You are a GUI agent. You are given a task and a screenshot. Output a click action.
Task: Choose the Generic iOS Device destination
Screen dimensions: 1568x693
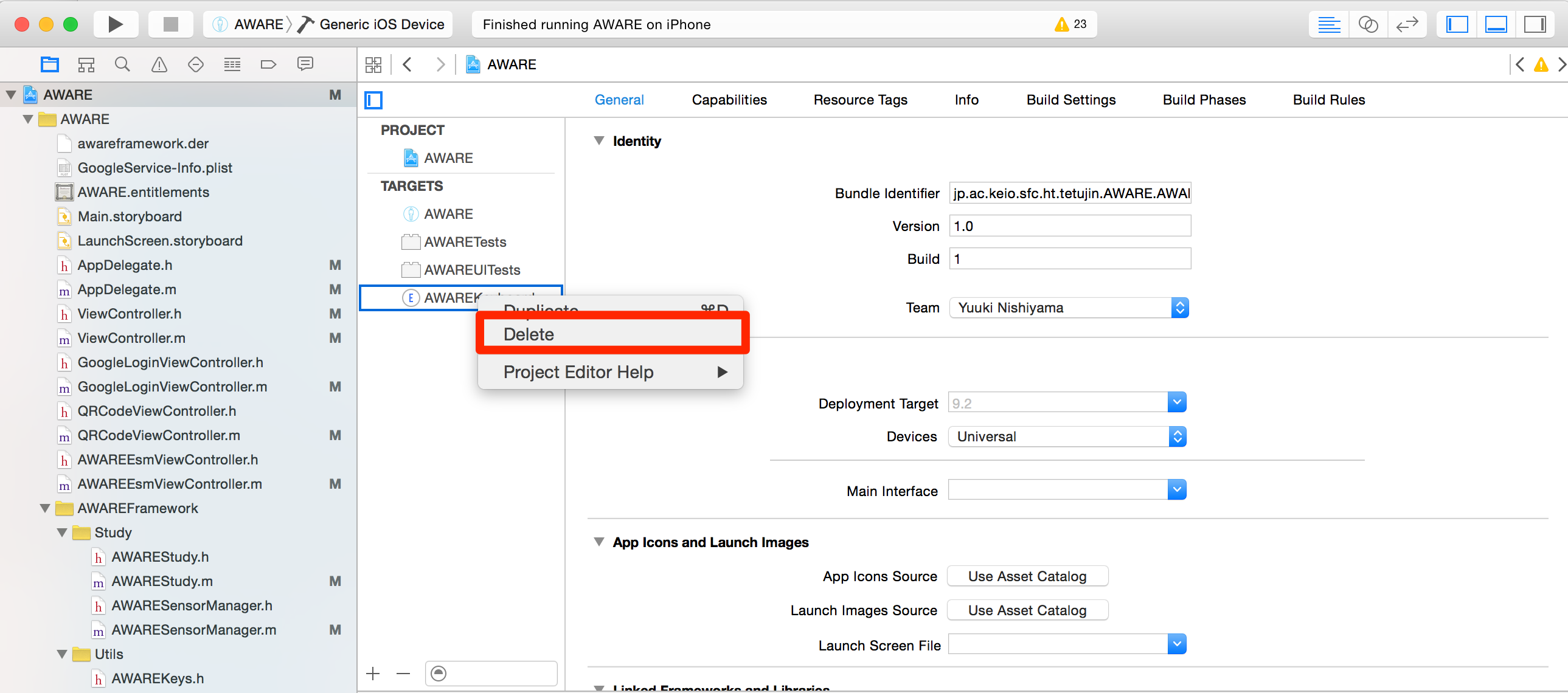[372, 24]
